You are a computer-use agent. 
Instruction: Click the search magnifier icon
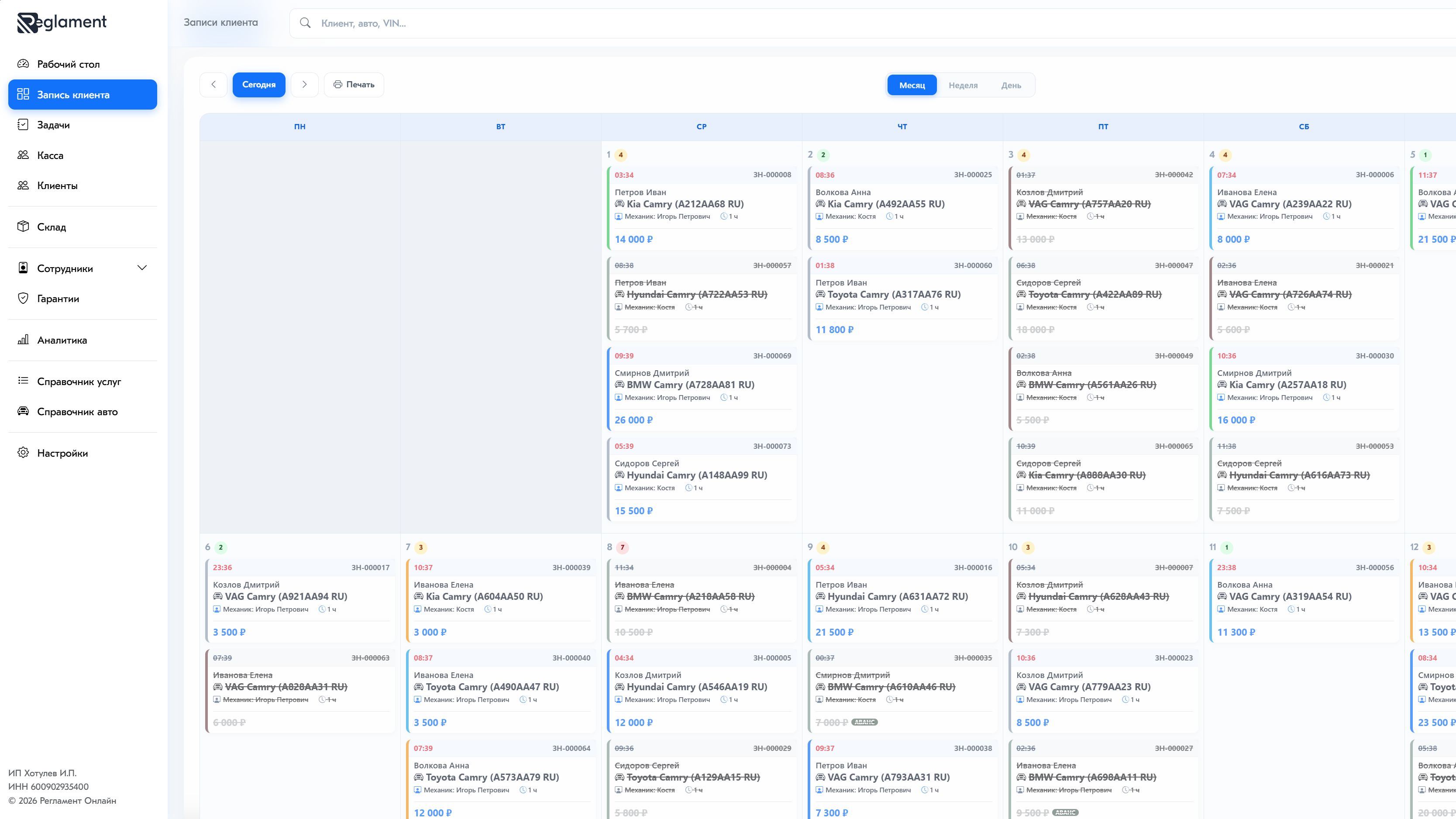pos(305,23)
